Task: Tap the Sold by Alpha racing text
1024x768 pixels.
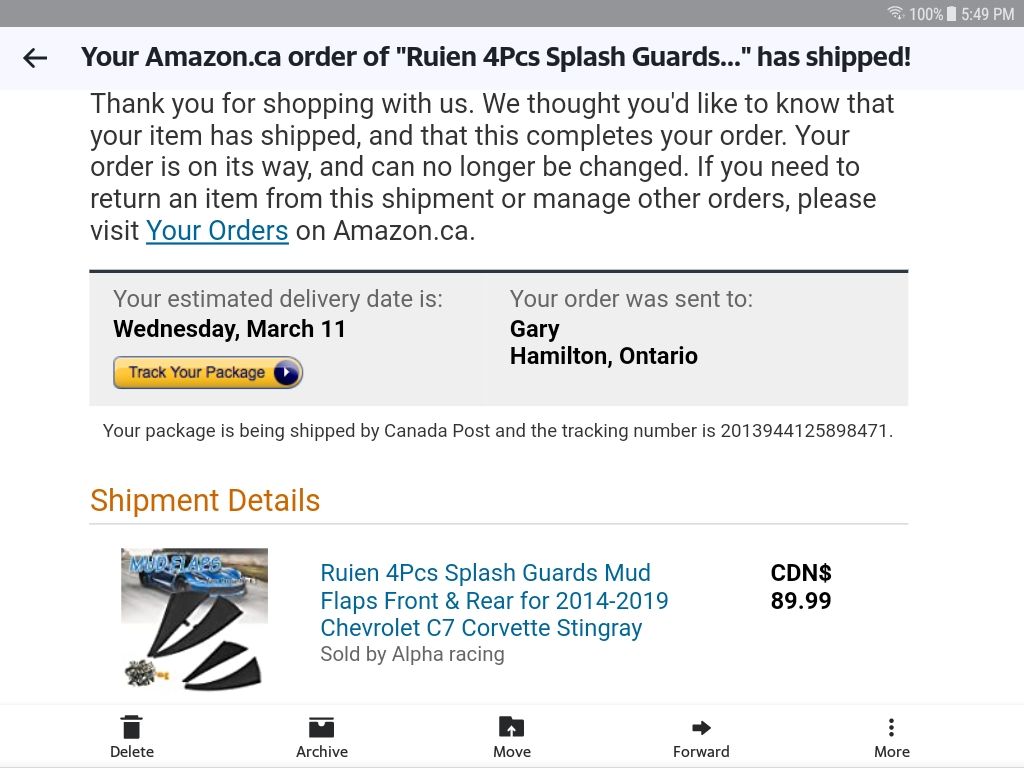Action: 412,655
